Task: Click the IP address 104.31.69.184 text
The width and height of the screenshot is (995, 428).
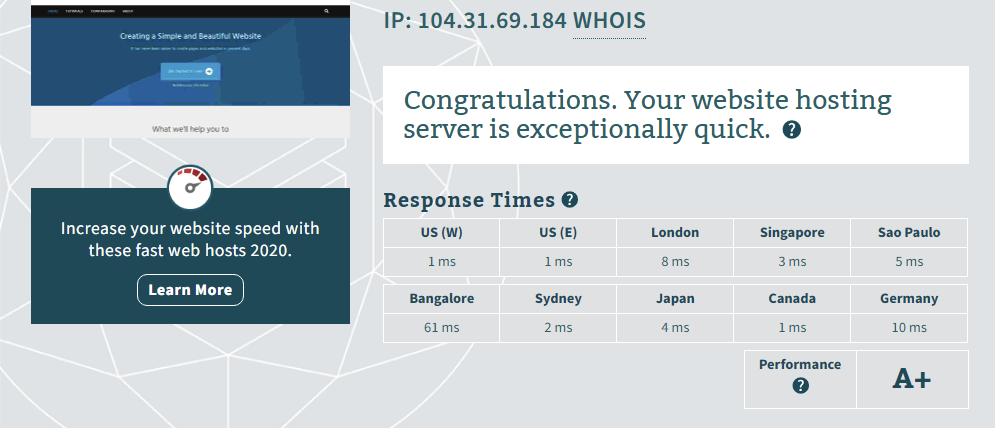Action: pyautogui.click(x=473, y=20)
